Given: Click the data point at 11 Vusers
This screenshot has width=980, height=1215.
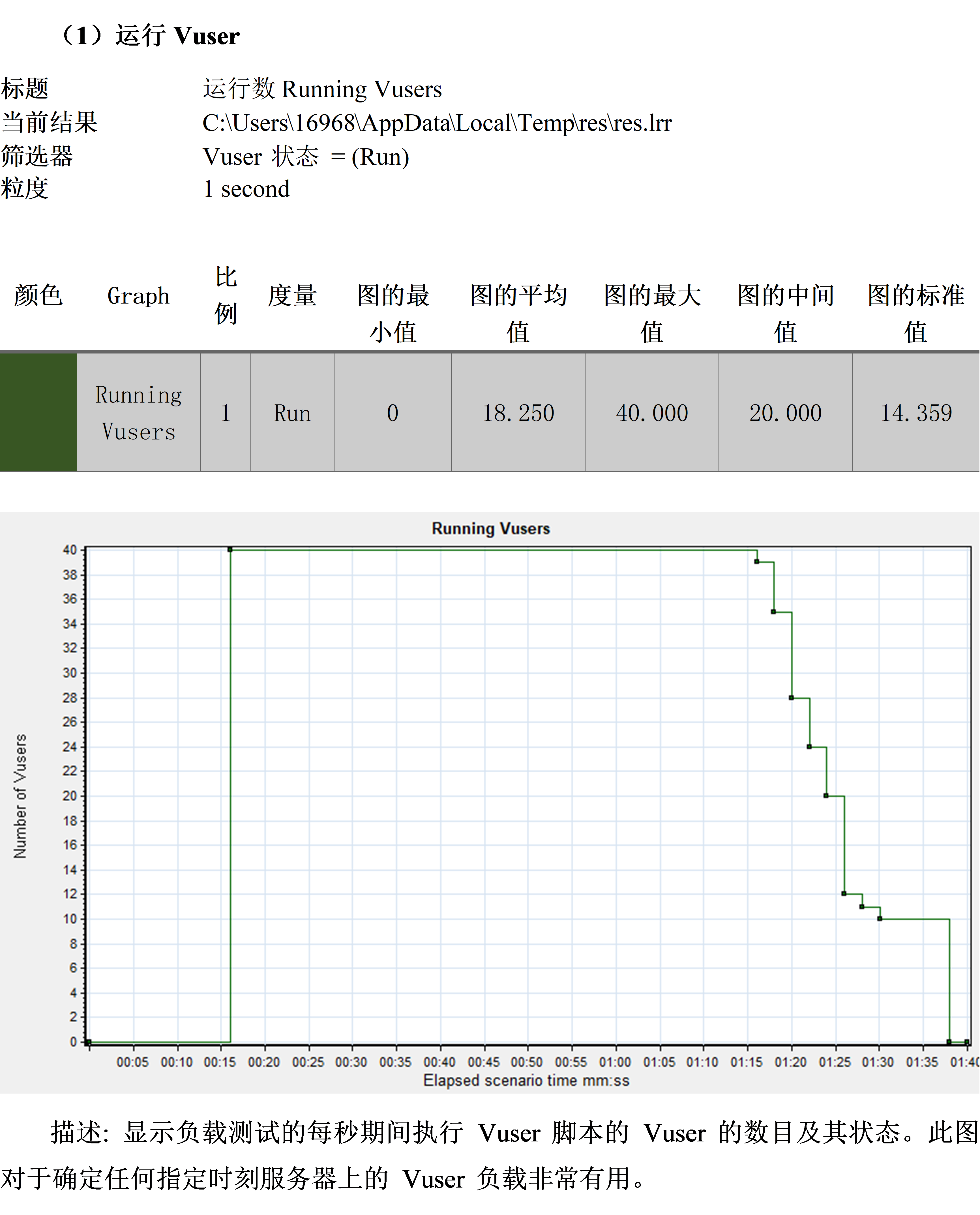Looking at the screenshot, I should point(861,907).
